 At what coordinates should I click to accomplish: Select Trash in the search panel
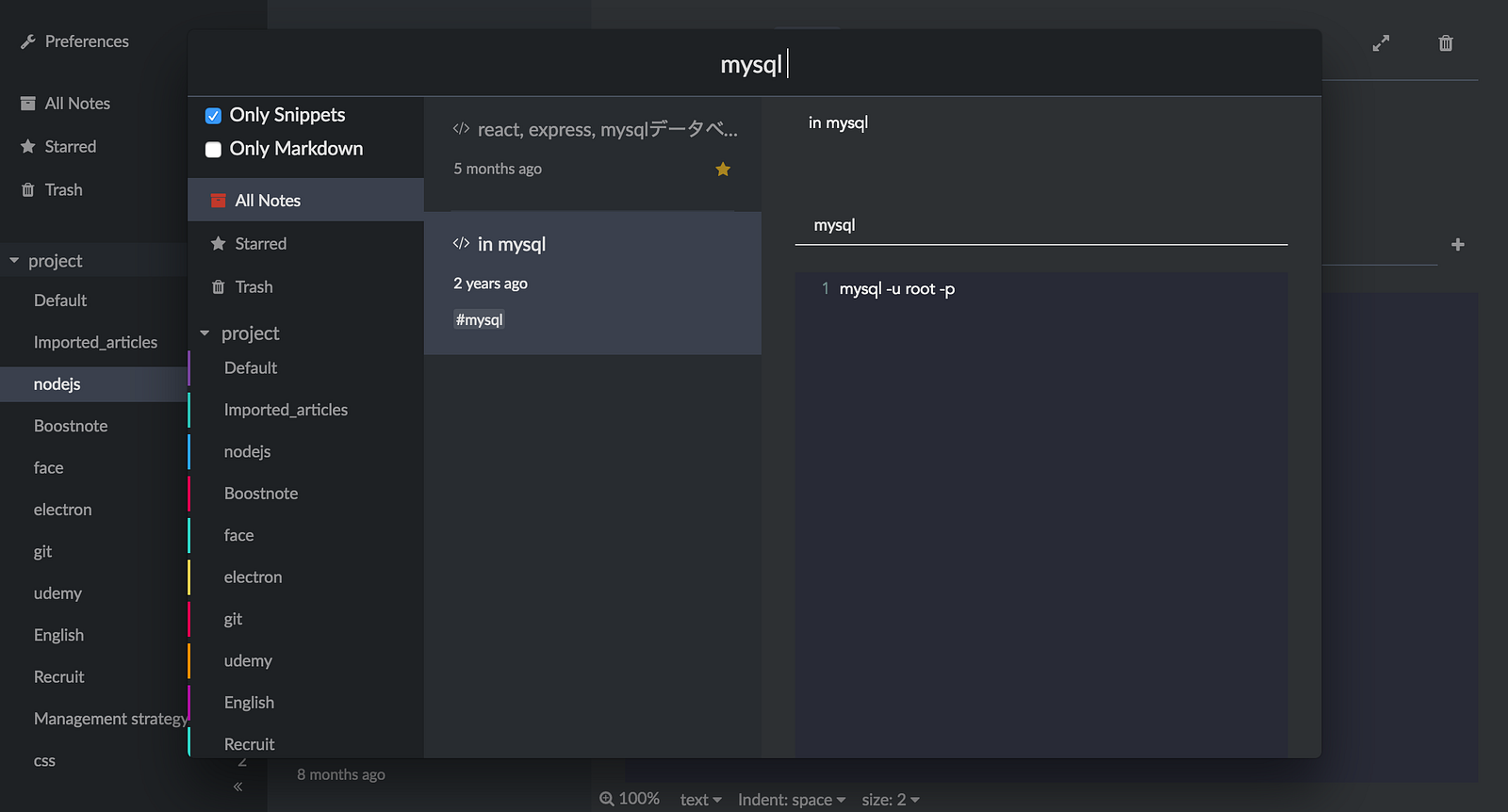[254, 287]
